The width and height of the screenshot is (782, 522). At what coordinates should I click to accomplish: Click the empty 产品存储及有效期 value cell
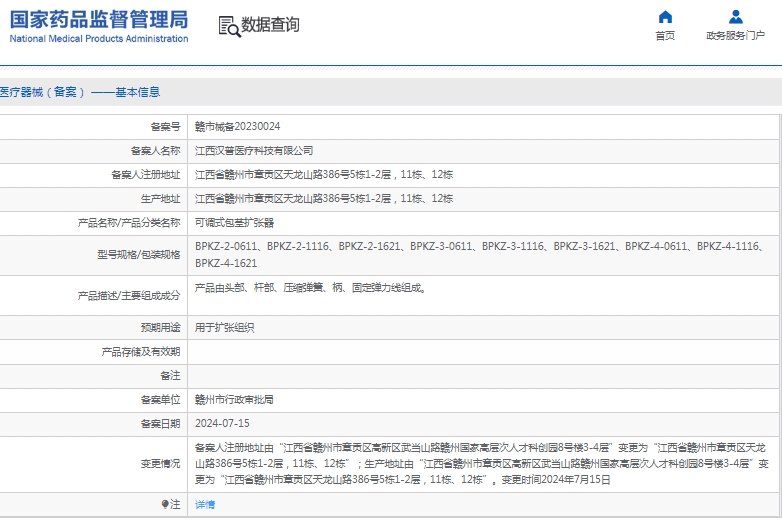(483, 352)
